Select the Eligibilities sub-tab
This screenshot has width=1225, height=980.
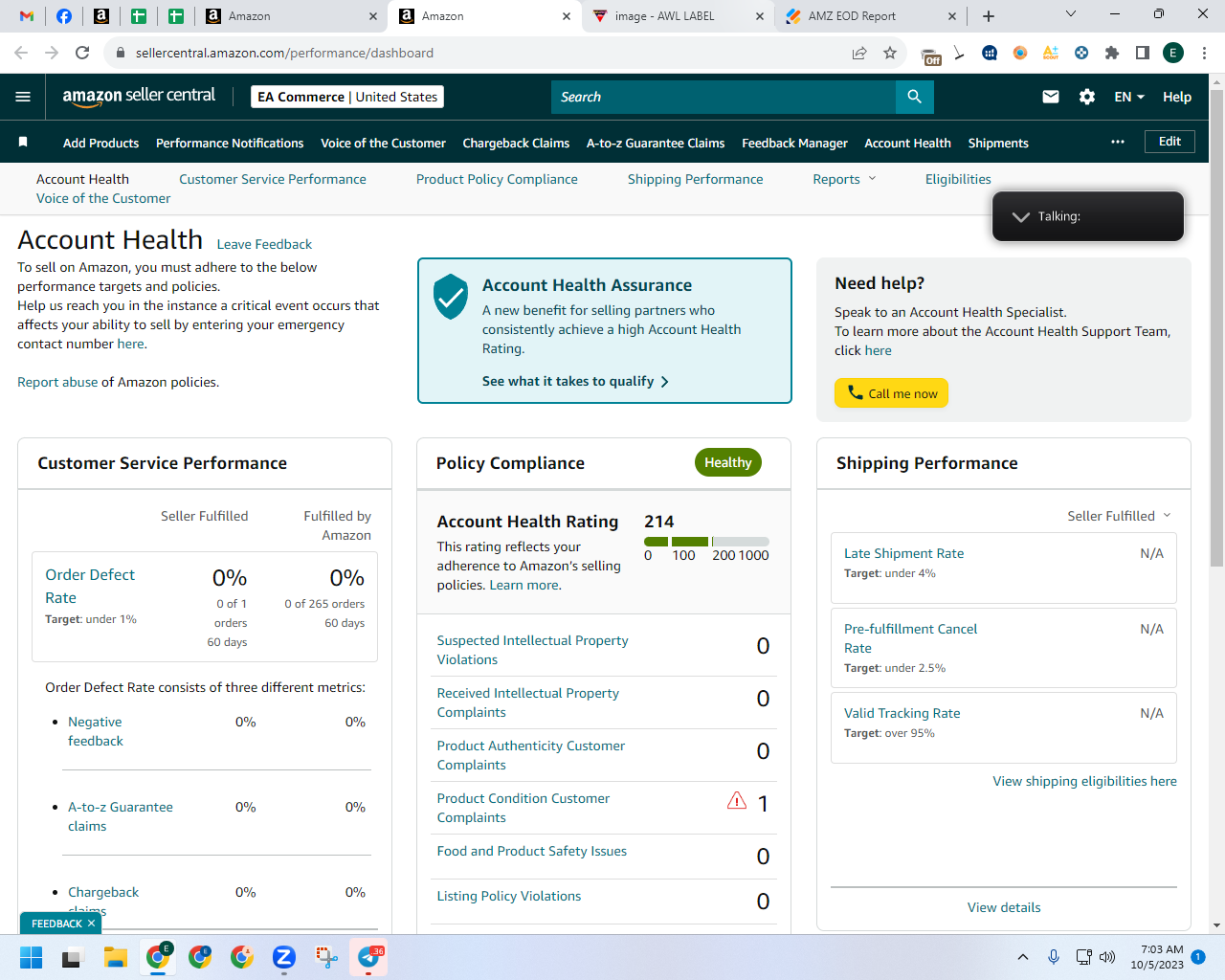click(x=958, y=179)
